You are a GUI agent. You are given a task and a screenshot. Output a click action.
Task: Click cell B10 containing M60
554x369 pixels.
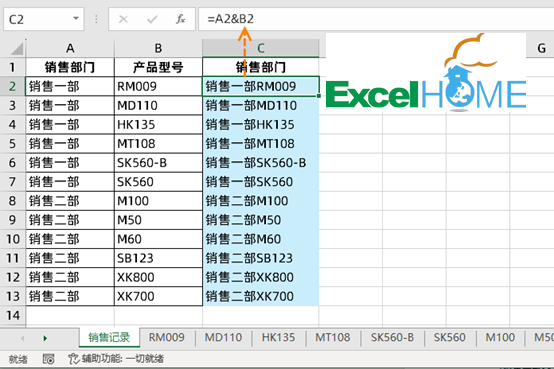tap(158, 239)
